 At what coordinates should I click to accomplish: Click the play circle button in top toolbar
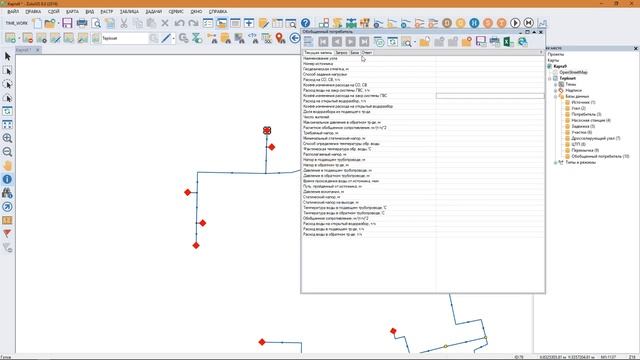point(515,23)
